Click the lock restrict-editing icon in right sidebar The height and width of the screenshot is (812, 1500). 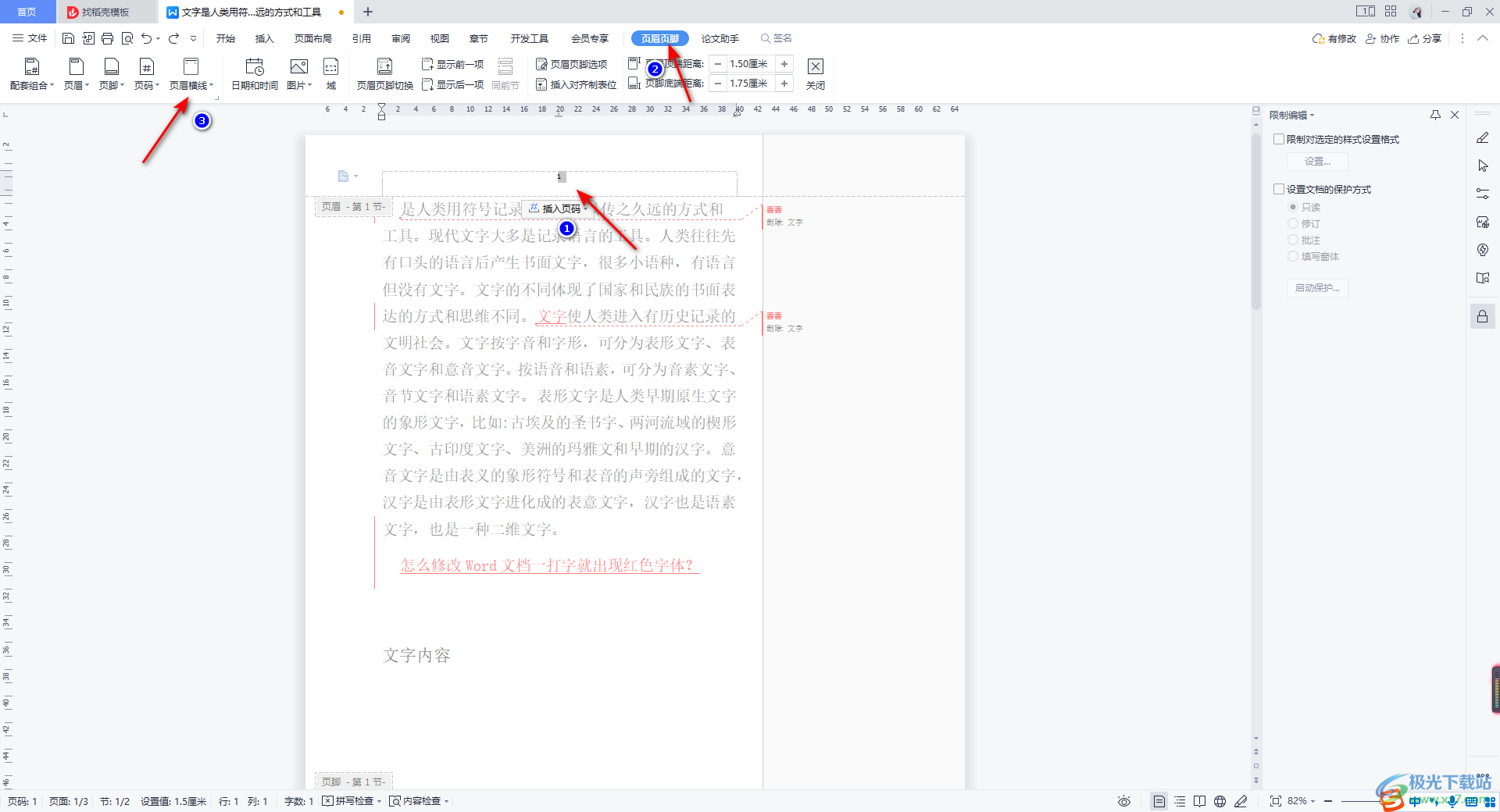tap(1483, 316)
